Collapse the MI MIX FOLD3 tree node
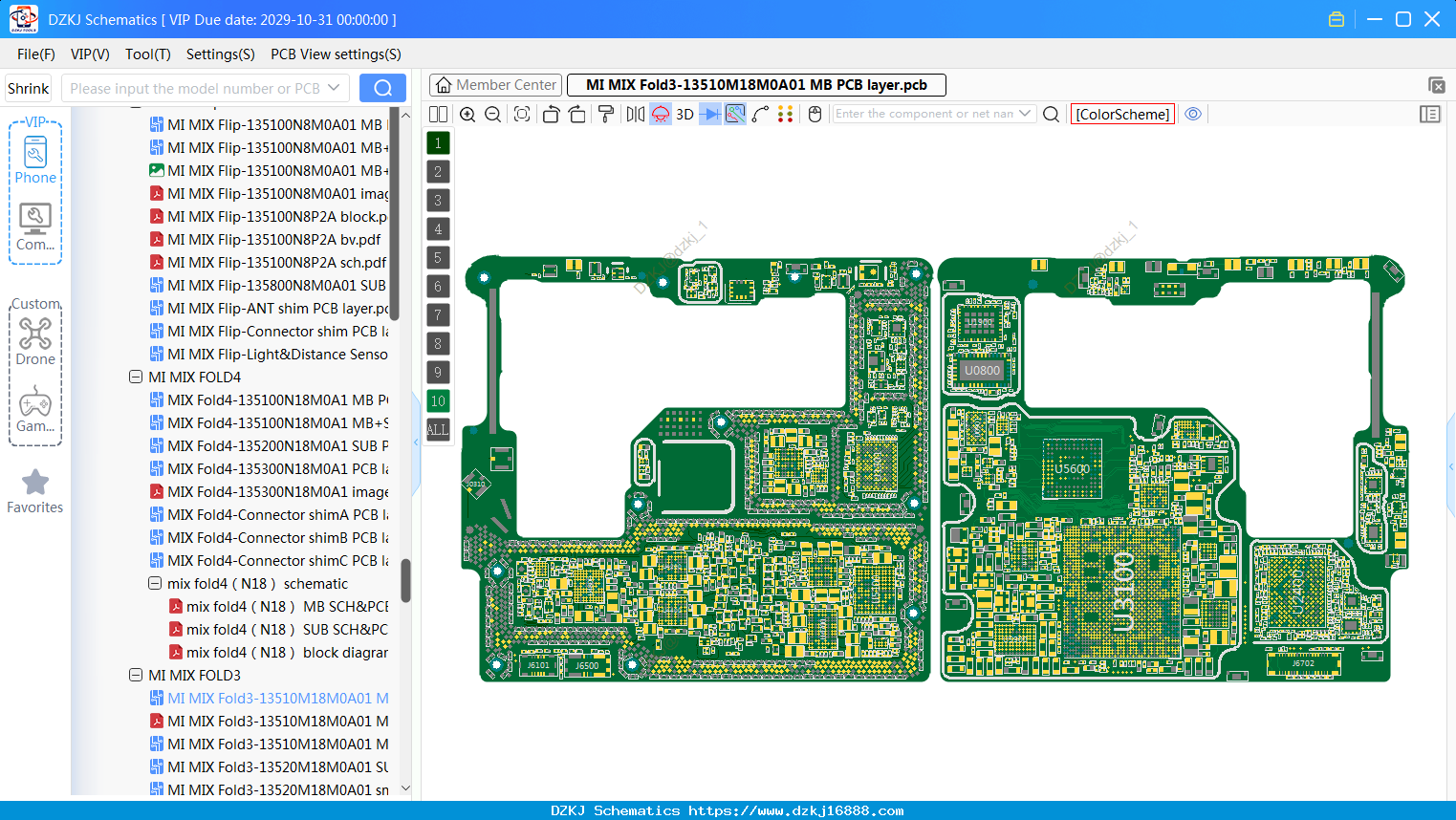 [136, 676]
